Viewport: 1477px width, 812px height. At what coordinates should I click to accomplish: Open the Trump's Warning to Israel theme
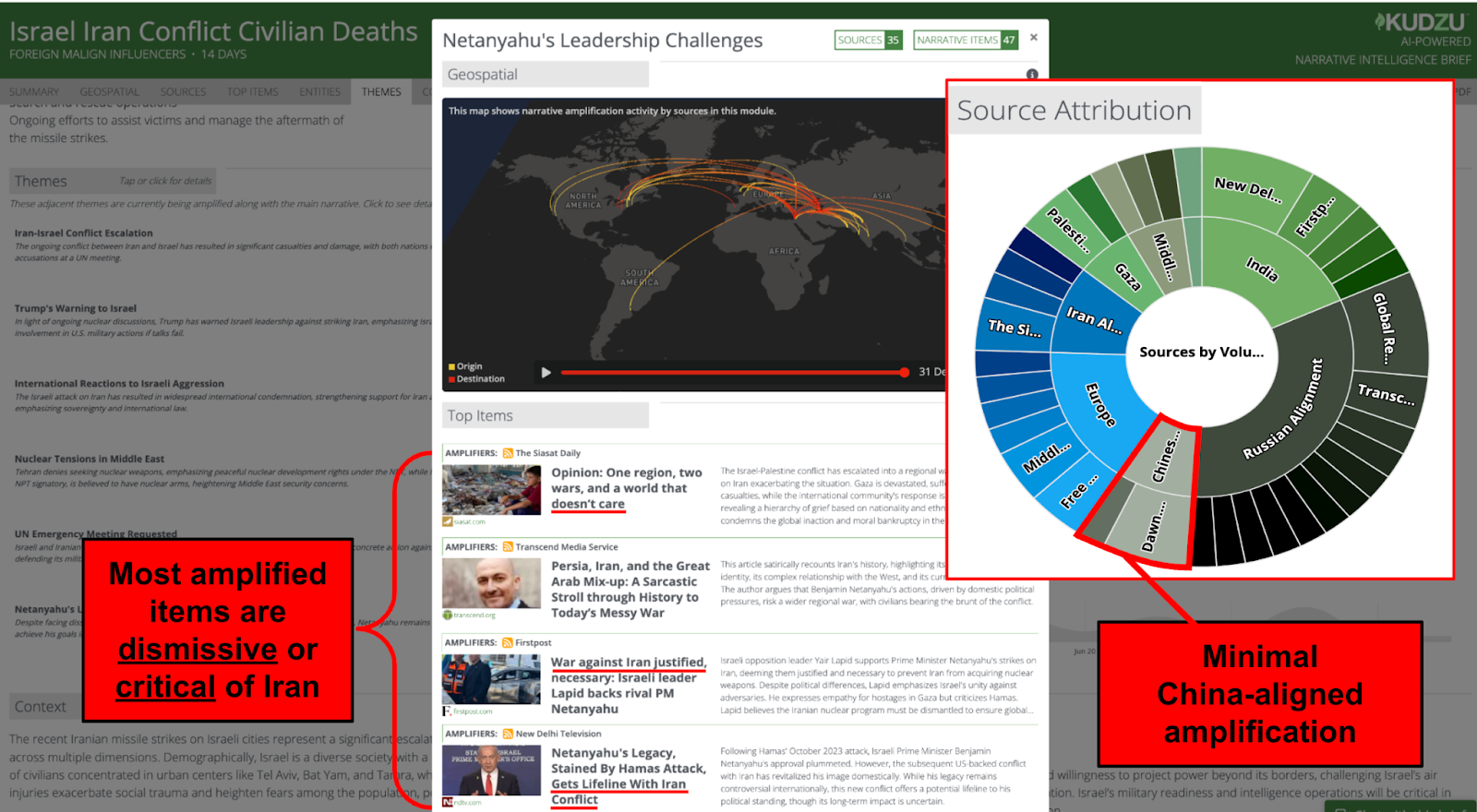[75, 308]
